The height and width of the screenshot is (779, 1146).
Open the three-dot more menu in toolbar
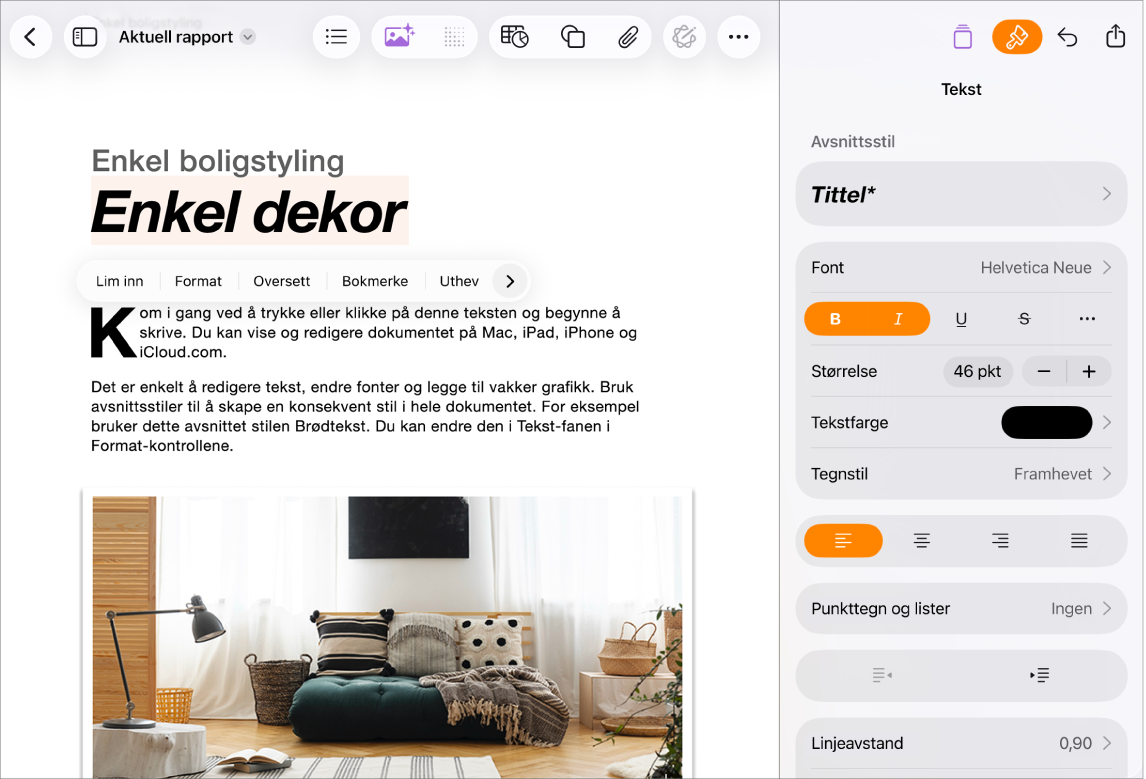coord(738,37)
